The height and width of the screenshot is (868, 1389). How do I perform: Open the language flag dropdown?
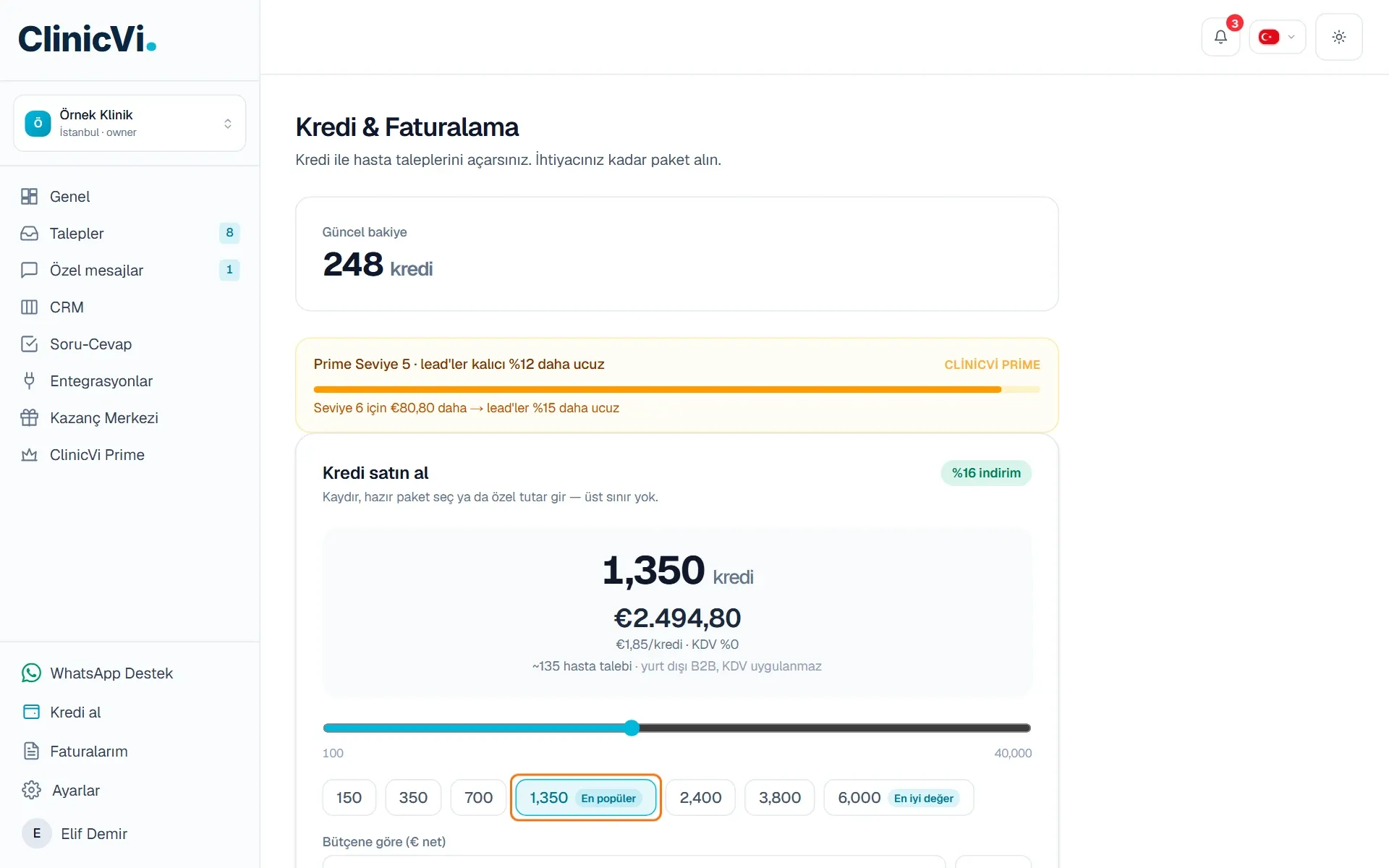pyautogui.click(x=1278, y=37)
